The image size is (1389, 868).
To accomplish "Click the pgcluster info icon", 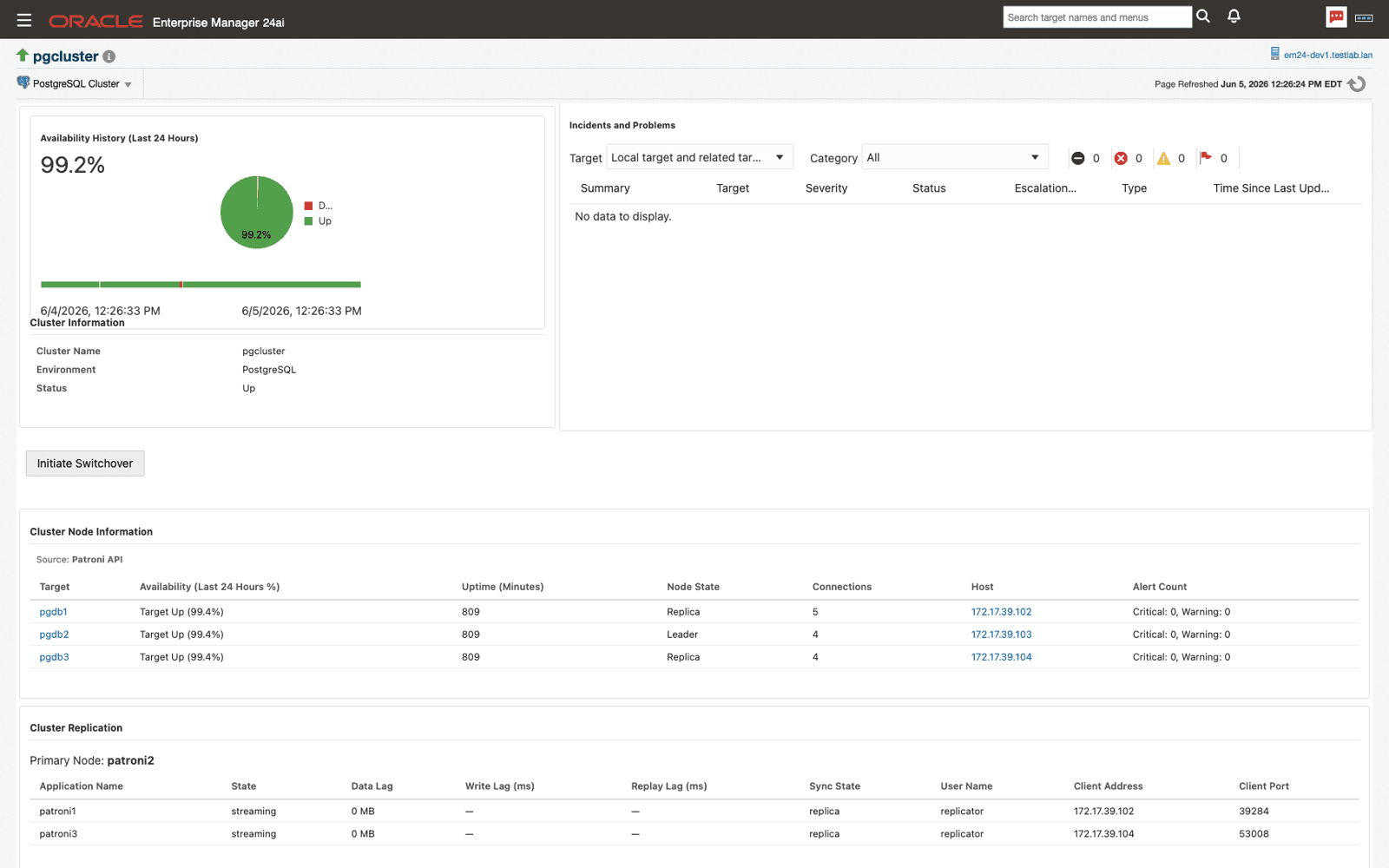I will [109, 56].
